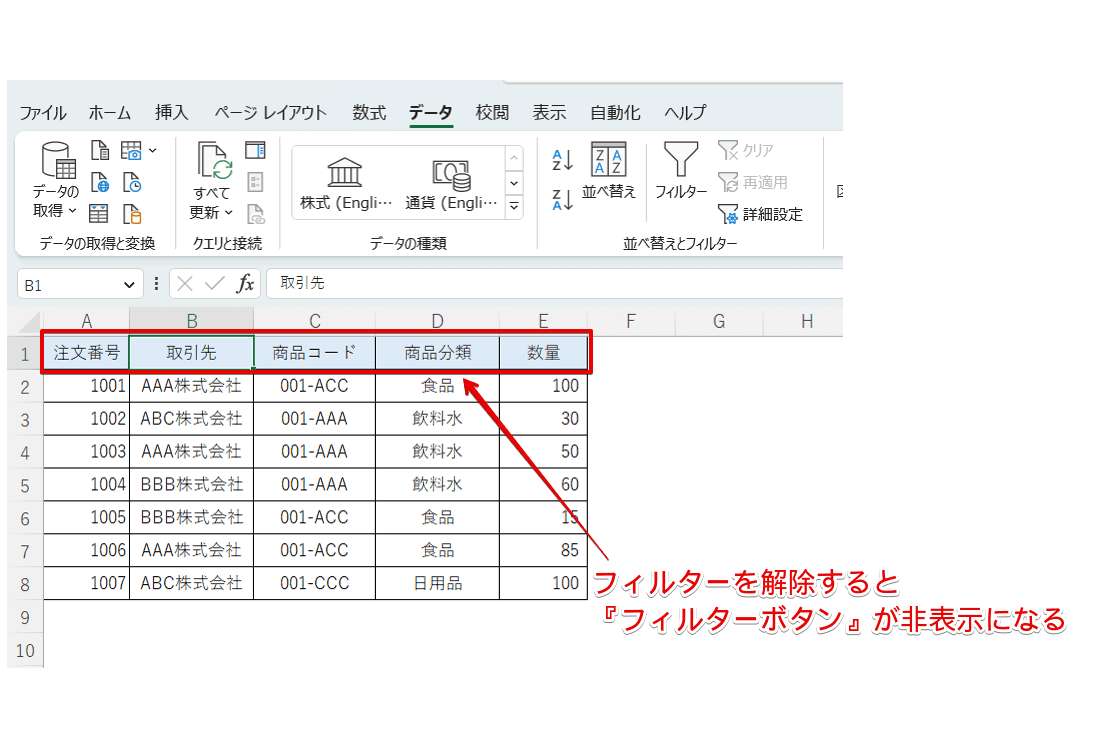
Task: Click the すべて更新 refresh icon
Action: 213,160
